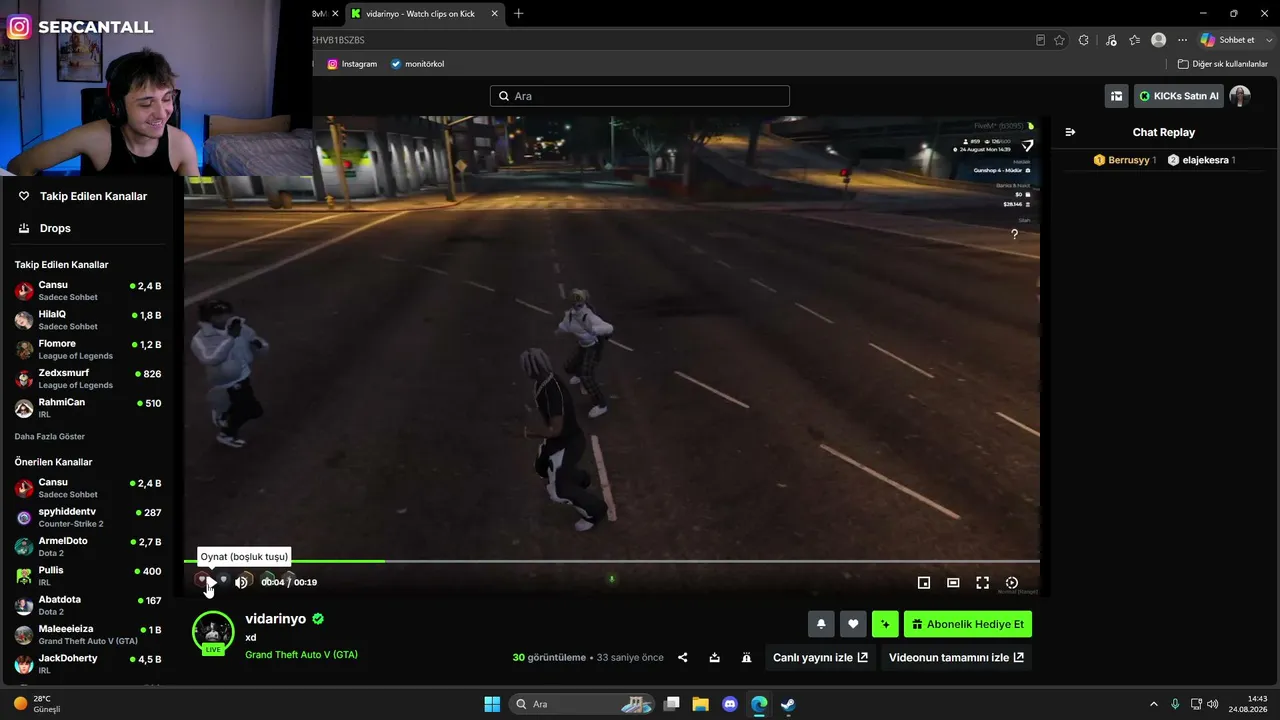Open the Grand Theft Auto V (GTA) category link

click(301, 654)
